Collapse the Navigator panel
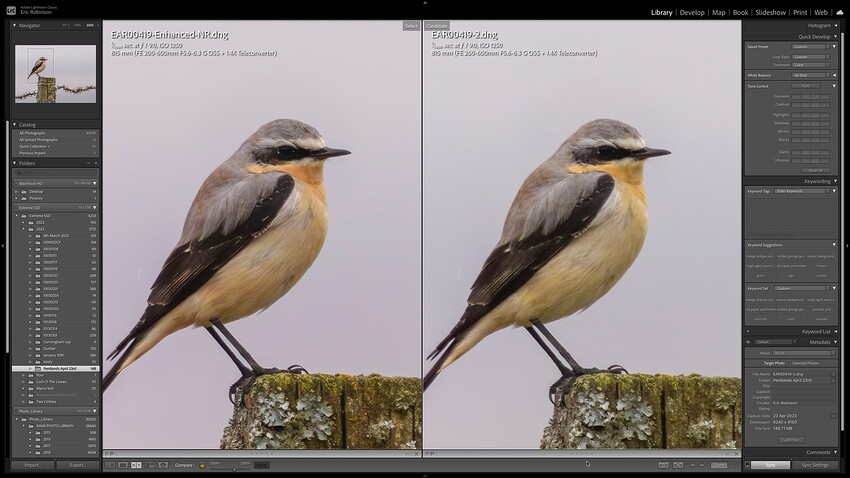 [15, 25]
